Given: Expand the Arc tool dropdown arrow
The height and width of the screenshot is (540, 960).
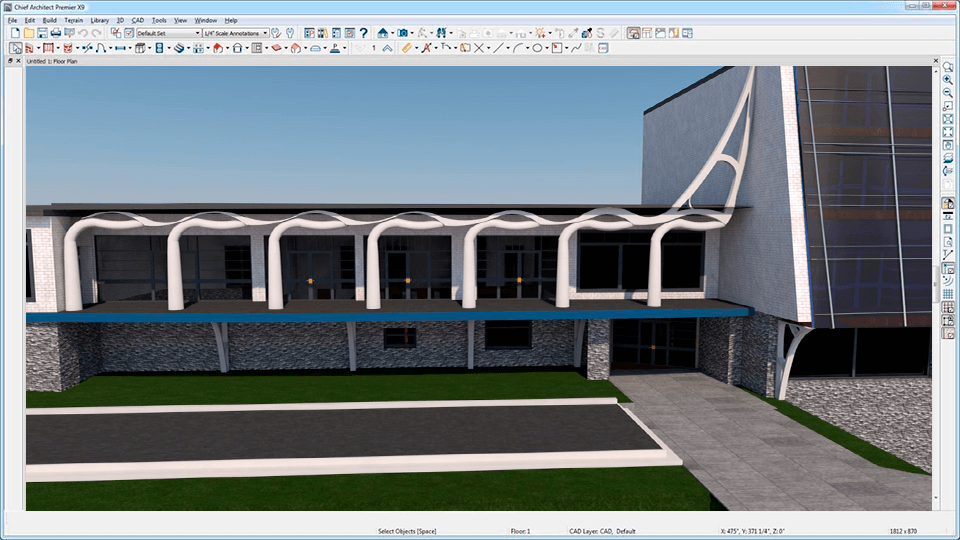Looking at the screenshot, I should (527, 48).
